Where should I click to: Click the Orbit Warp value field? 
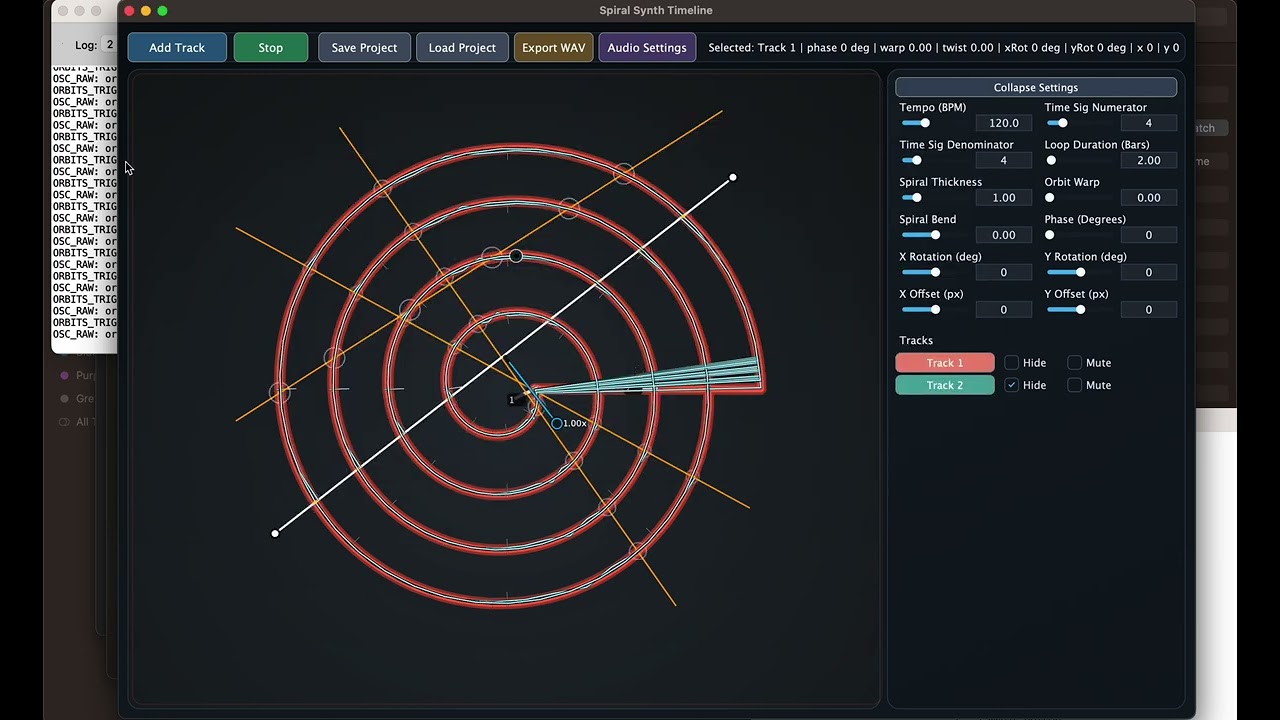coord(1148,198)
